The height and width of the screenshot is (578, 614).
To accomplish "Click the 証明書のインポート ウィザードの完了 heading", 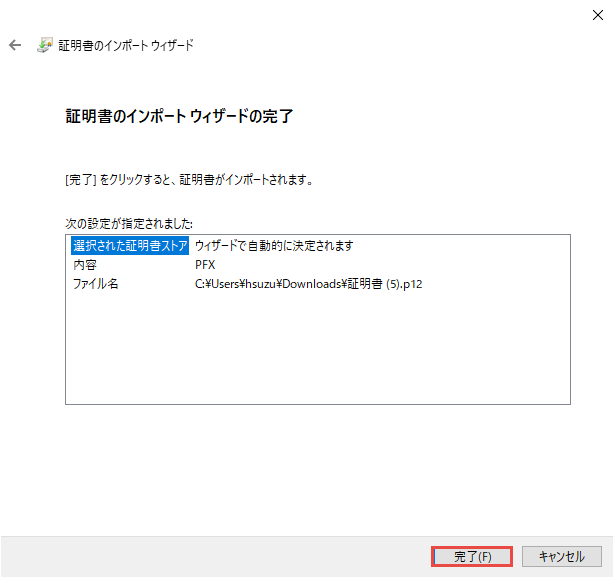I will coord(178,117).
